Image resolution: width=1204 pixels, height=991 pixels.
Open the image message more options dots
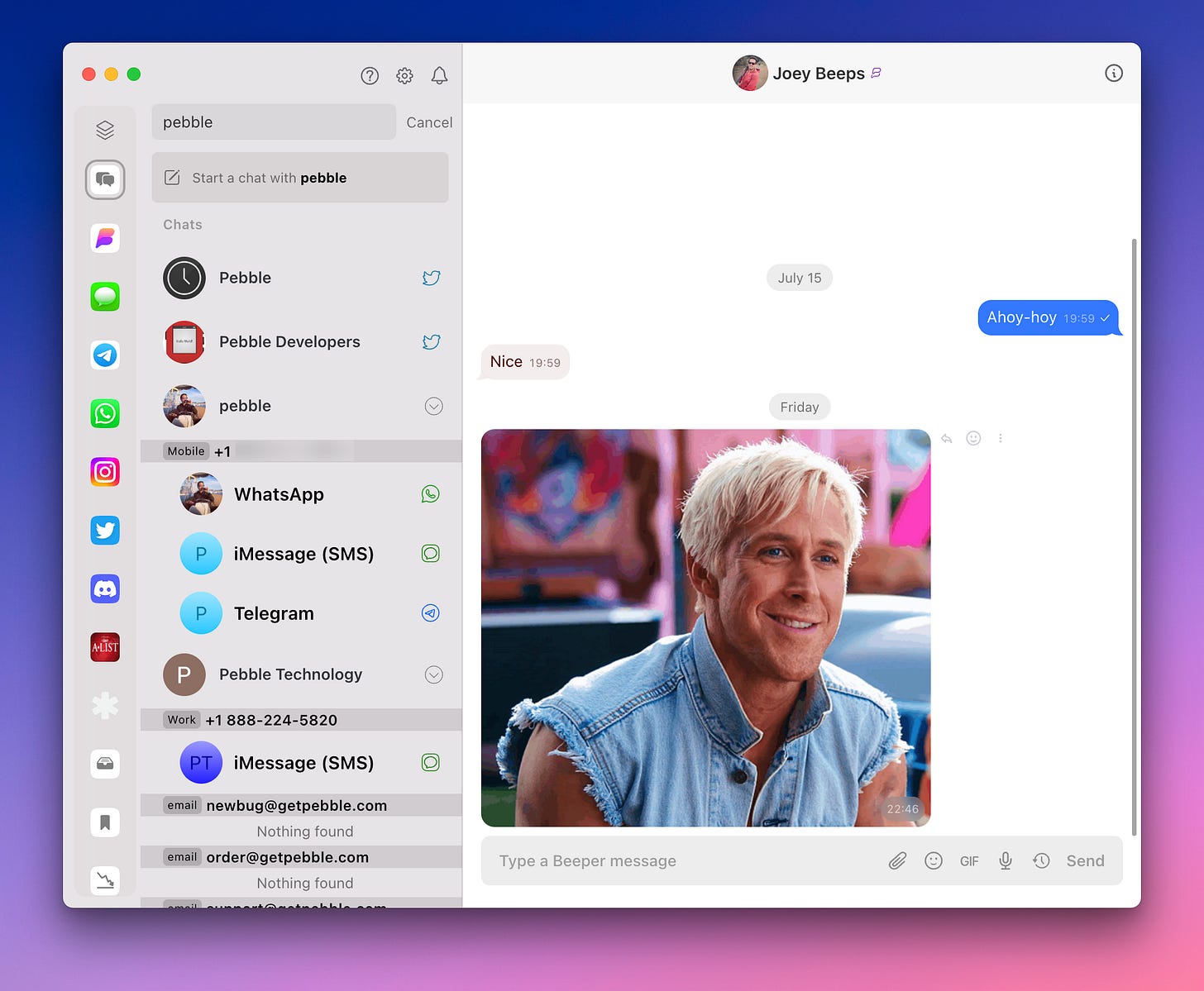(x=1001, y=438)
